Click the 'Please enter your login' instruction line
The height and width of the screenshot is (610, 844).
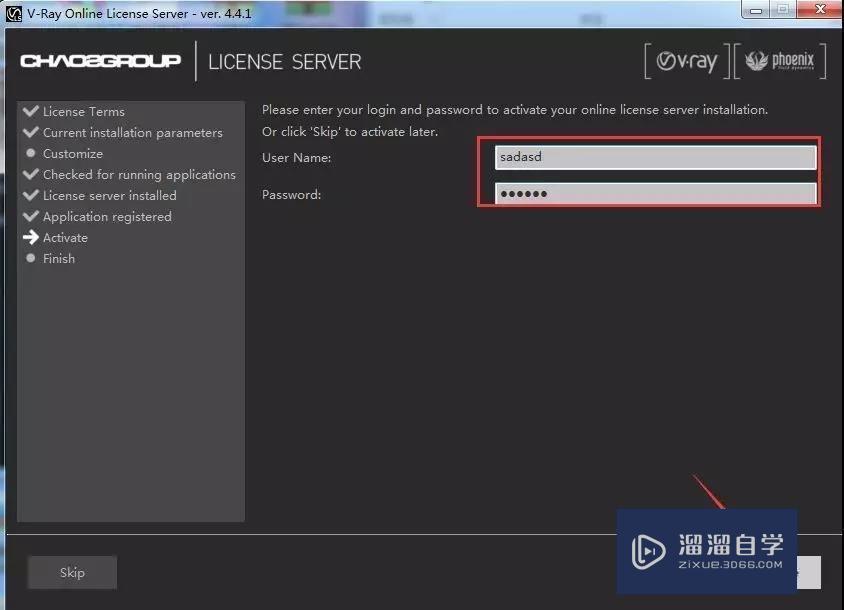tap(515, 110)
